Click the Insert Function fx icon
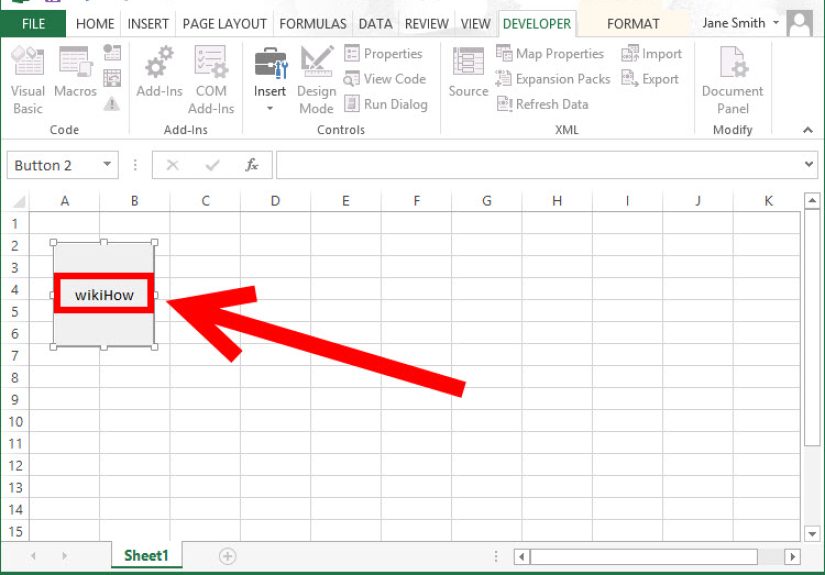The image size is (825, 575). point(251,165)
